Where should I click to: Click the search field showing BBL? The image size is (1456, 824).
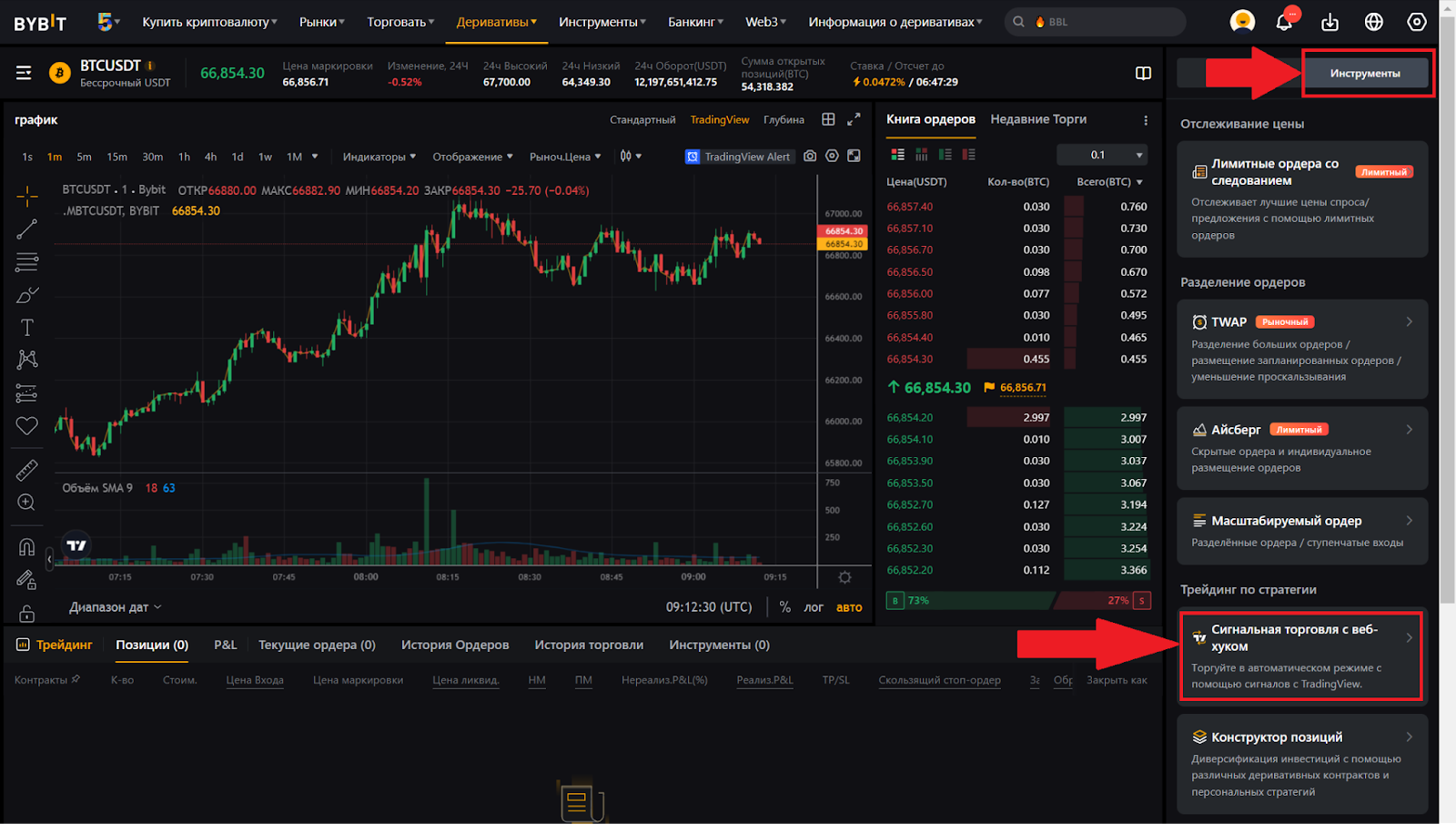[1095, 22]
